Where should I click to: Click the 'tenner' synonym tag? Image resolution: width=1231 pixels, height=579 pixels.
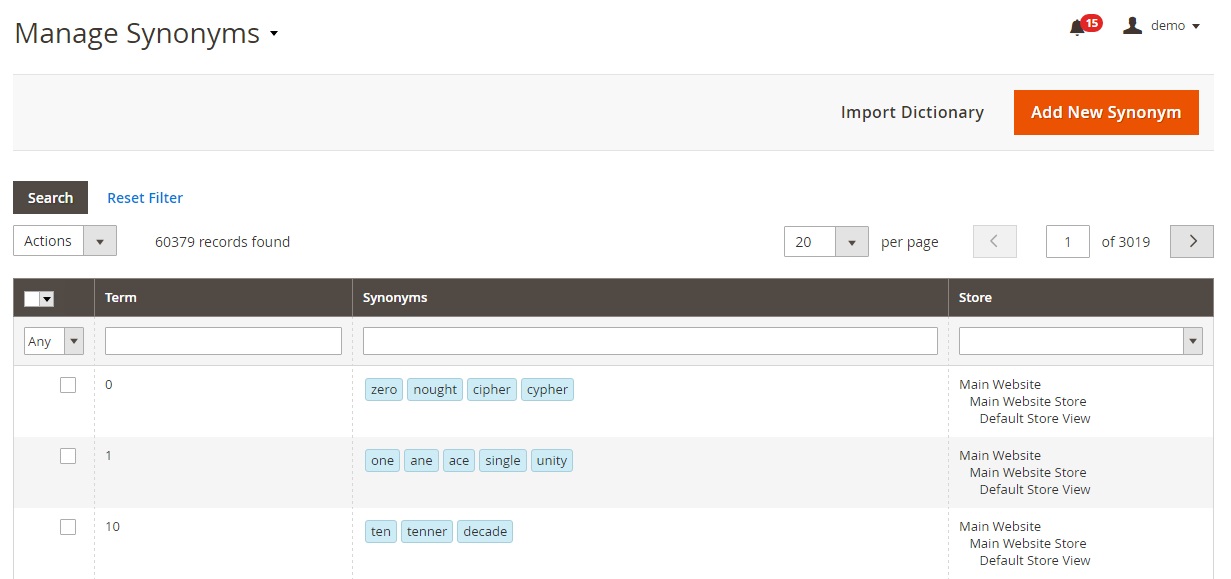point(427,532)
